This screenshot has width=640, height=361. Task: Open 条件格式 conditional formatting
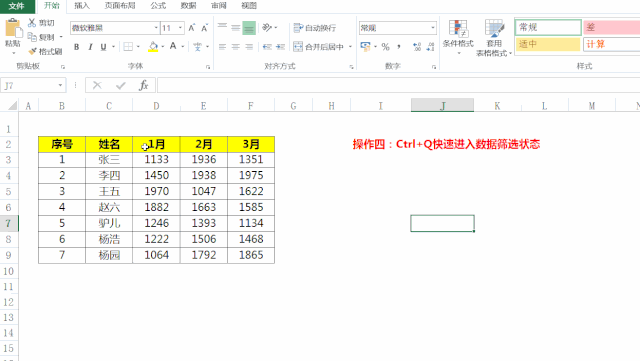point(458,38)
